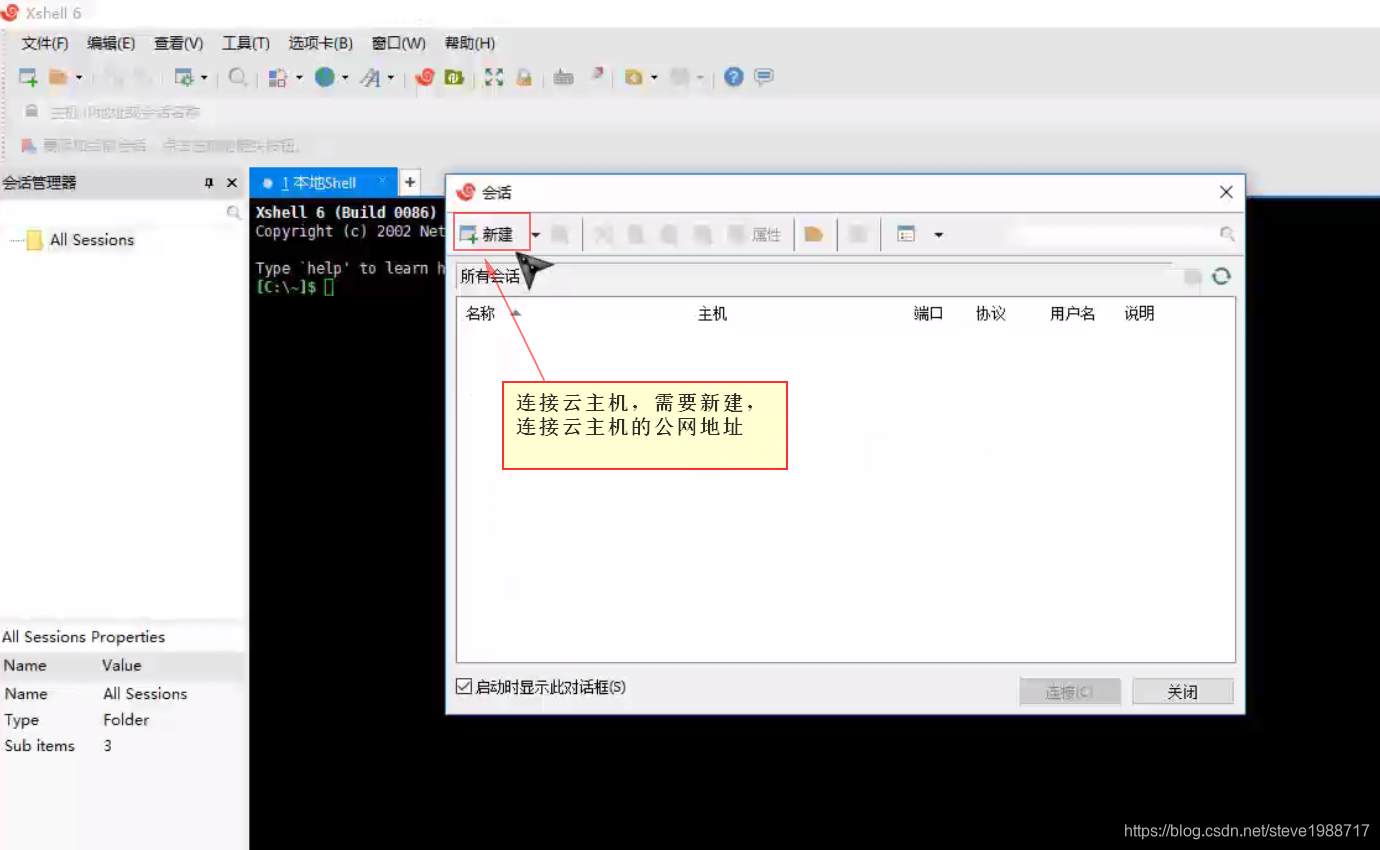1380x850 pixels.
Task: Close the 本地Shell tab
Action: [382, 182]
